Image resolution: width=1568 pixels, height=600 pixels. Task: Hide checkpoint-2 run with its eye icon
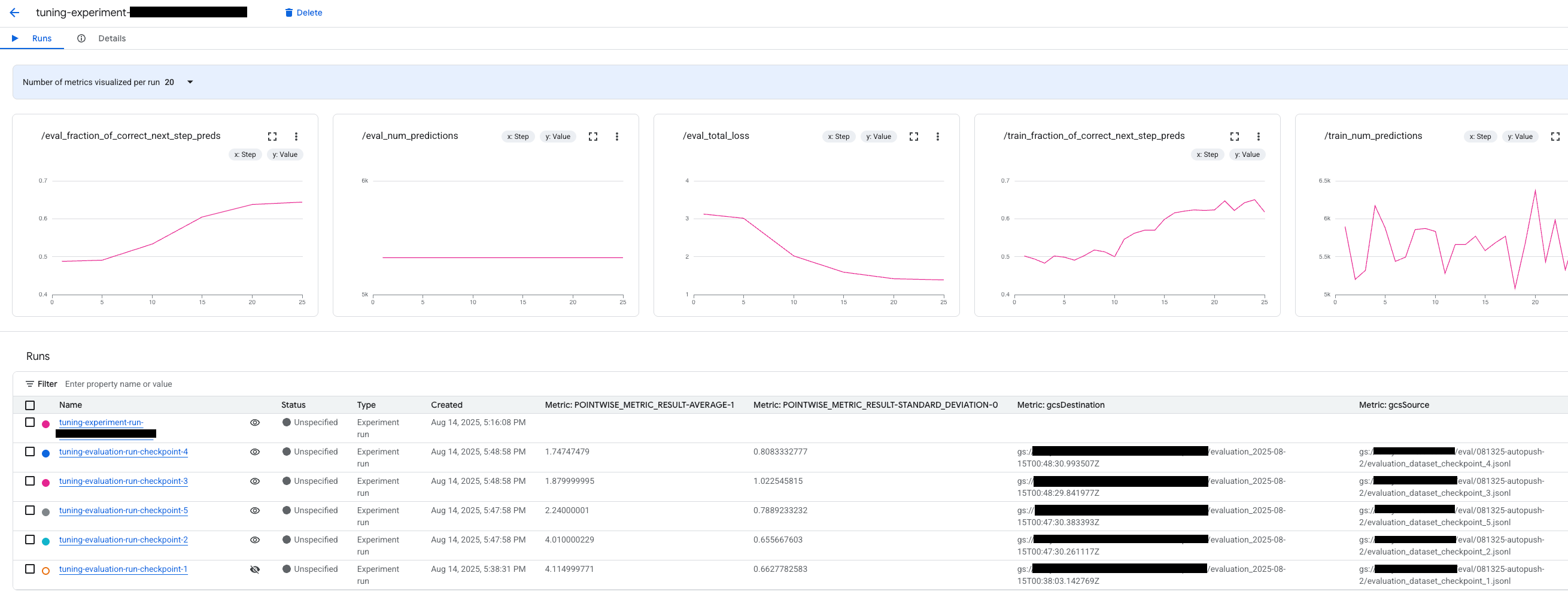255,540
